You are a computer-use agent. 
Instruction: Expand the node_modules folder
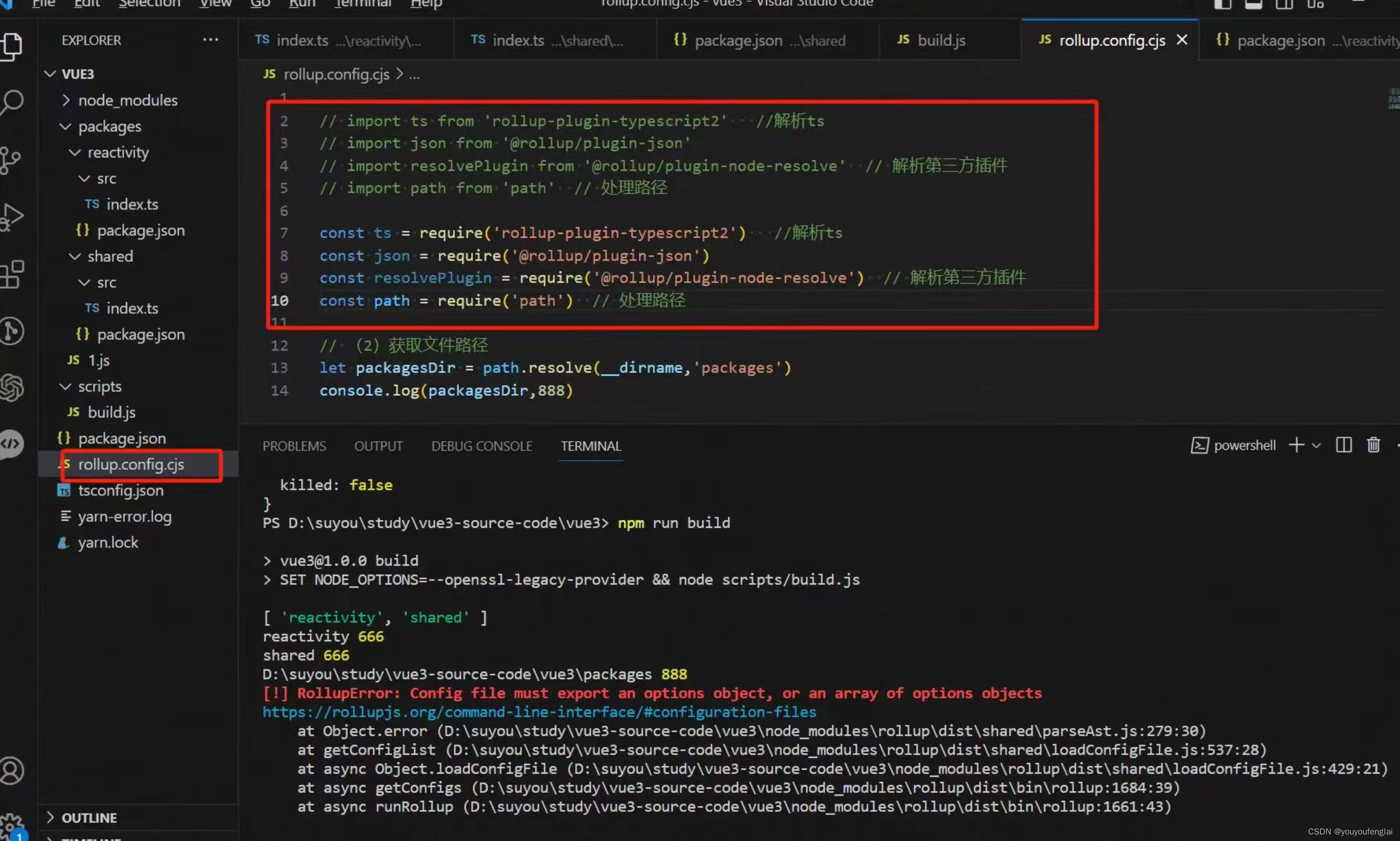pyautogui.click(x=66, y=100)
